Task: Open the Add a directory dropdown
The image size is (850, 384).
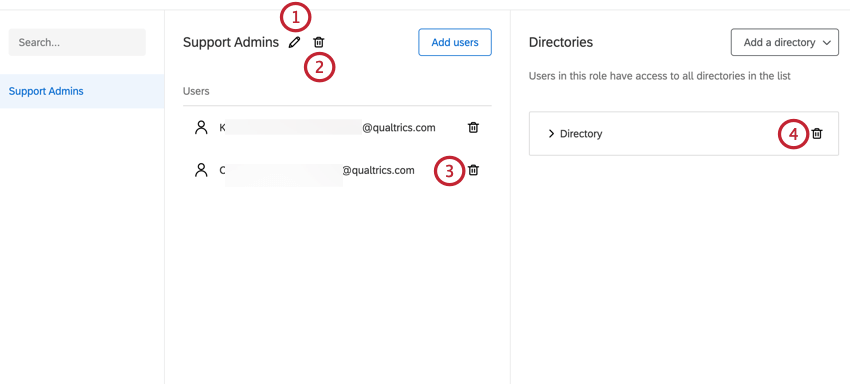Action: pyautogui.click(x=784, y=42)
